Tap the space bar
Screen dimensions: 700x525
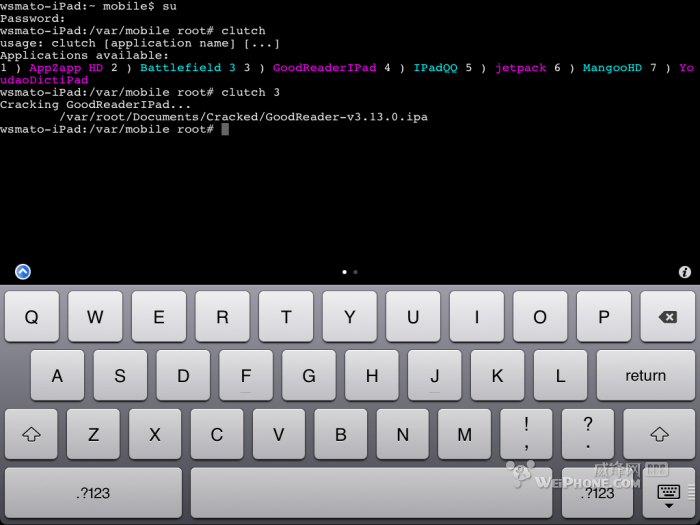click(371, 493)
